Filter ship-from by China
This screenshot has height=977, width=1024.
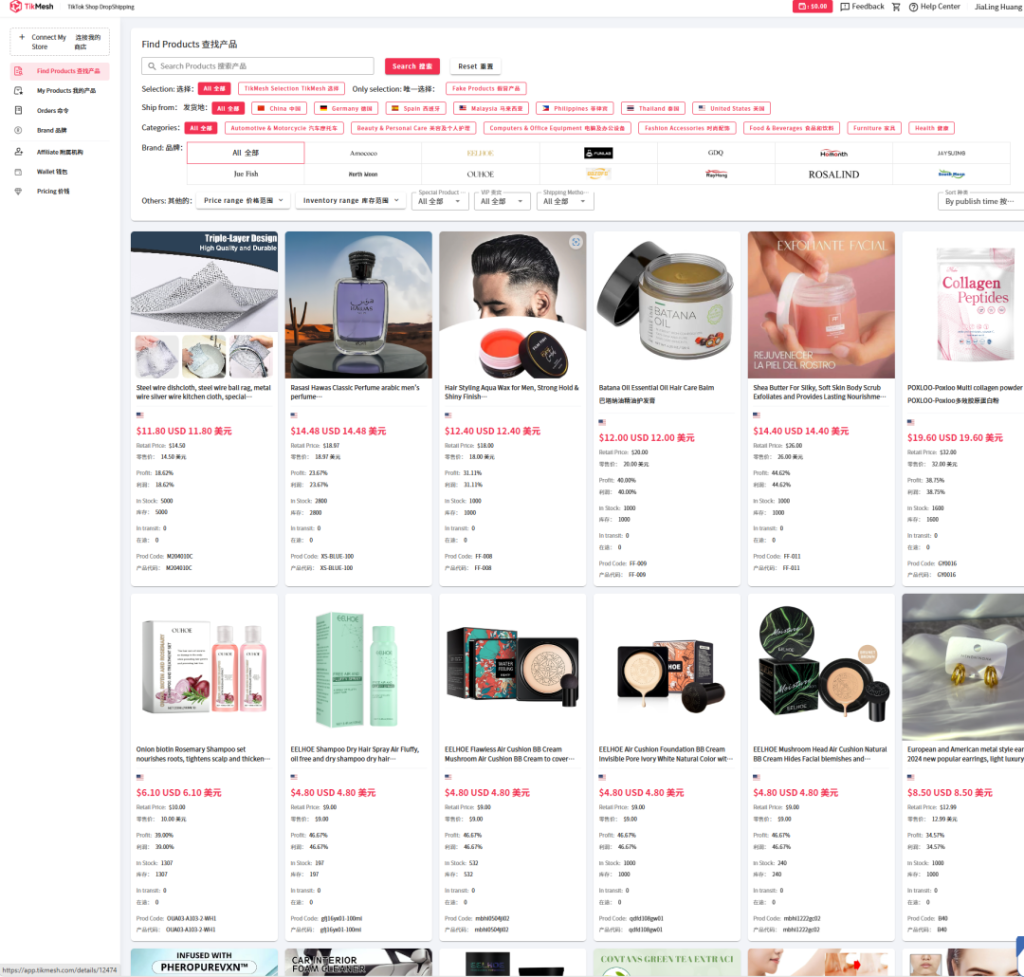pyautogui.click(x=279, y=108)
